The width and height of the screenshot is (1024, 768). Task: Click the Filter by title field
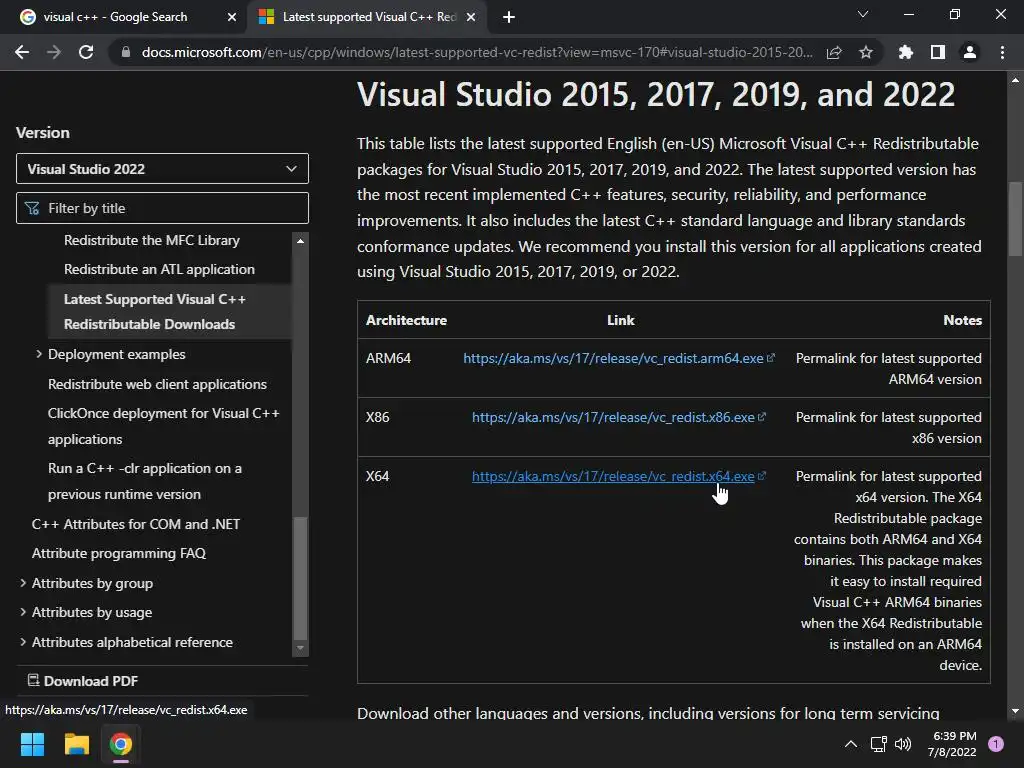click(170, 208)
